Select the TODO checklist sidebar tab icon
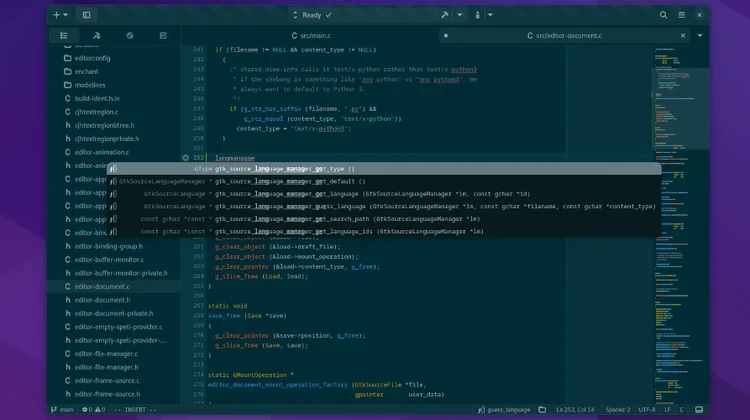This screenshot has width=750, height=420. (163, 35)
